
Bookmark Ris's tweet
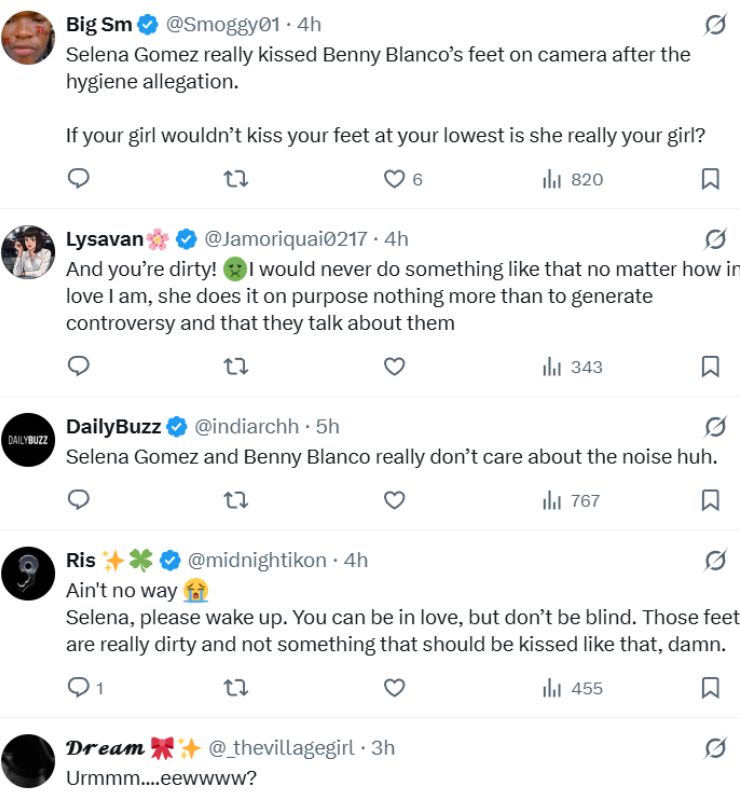tap(711, 687)
